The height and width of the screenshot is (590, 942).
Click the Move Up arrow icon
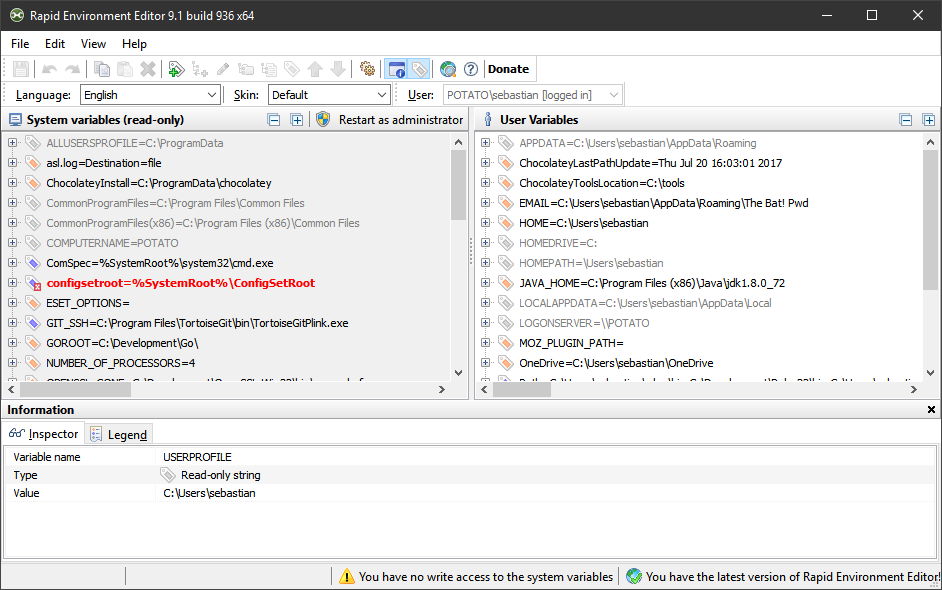coord(315,69)
